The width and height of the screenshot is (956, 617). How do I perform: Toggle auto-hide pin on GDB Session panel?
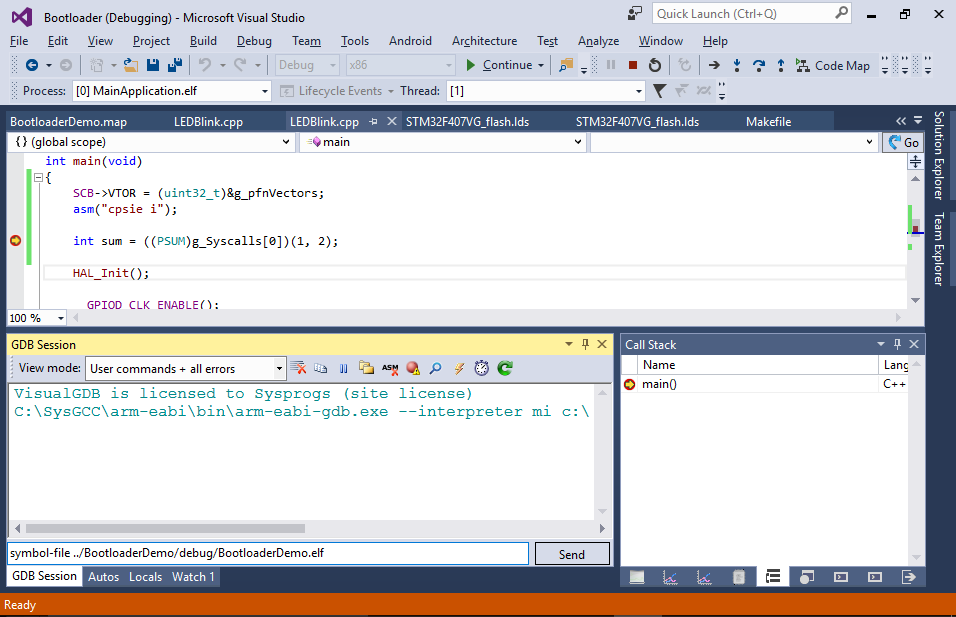(x=585, y=344)
